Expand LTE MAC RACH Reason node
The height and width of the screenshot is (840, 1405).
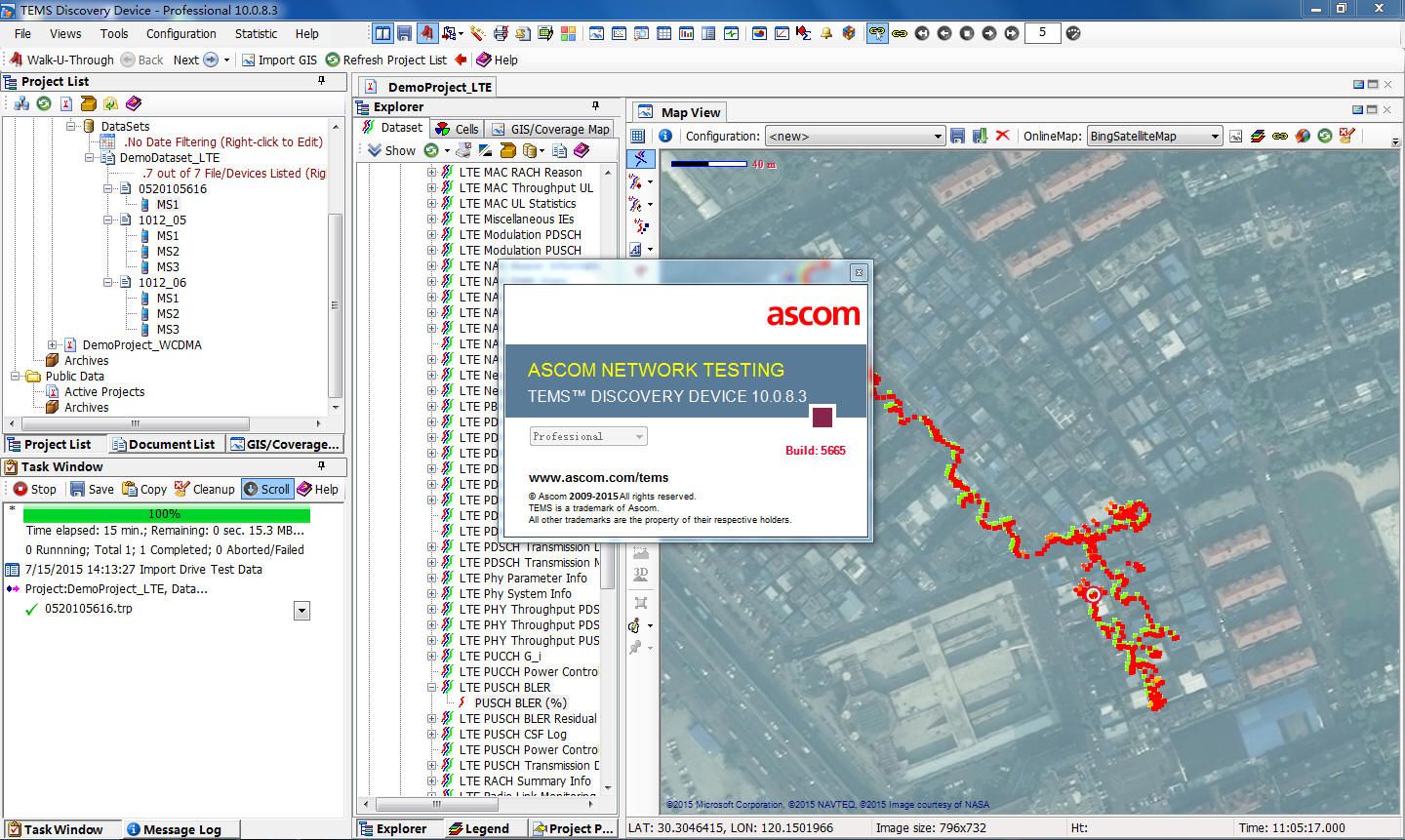click(431, 173)
